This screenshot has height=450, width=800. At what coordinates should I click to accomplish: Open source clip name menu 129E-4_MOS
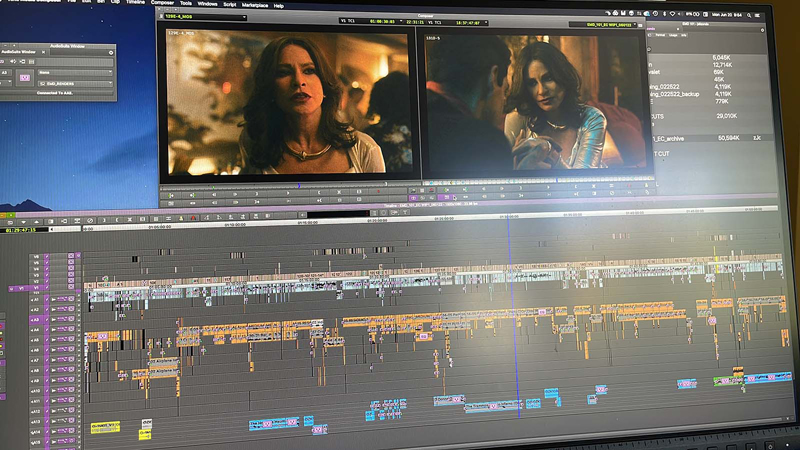tap(204, 17)
